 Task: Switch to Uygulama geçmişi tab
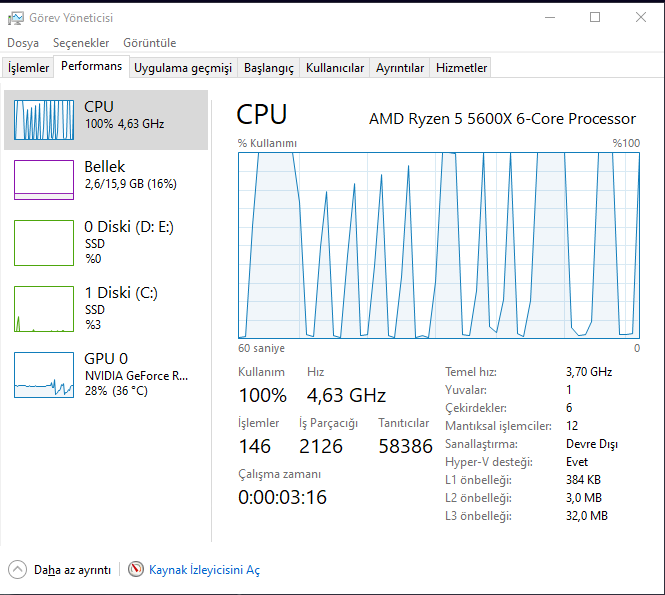click(x=183, y=68)
